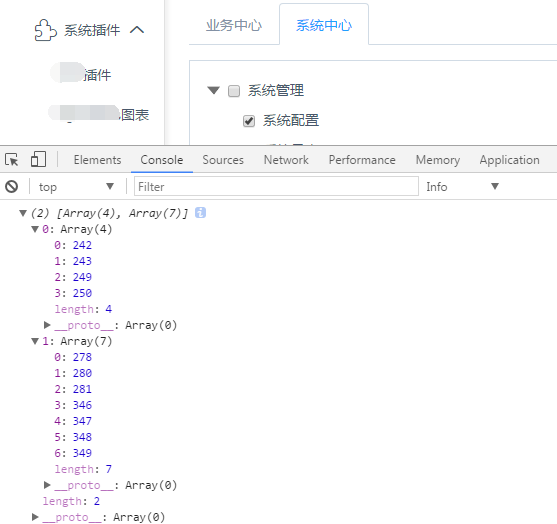Switch to the Network tab
Image resolution: width=557 pixels, height=524 pixels.
tap(286, 160)
